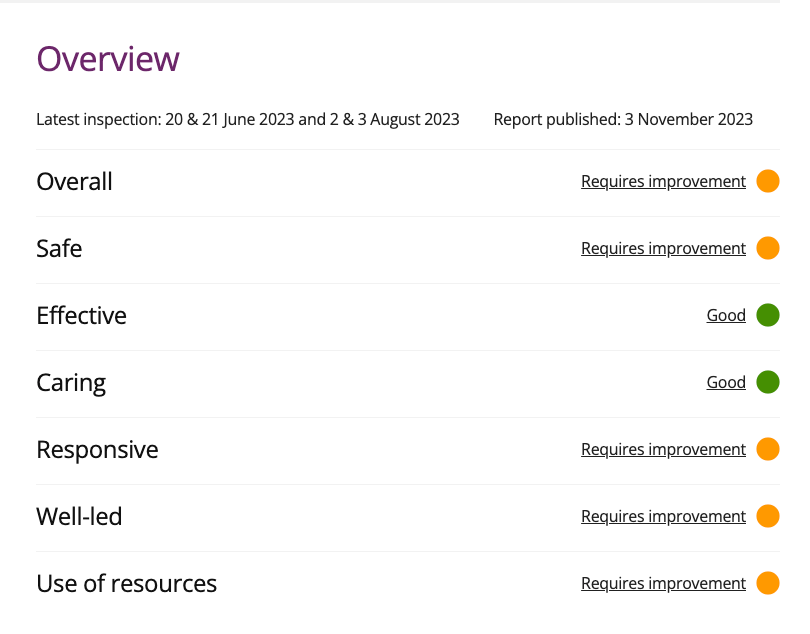Open the Responsive 'Requires improvement' link

[663, 449]
